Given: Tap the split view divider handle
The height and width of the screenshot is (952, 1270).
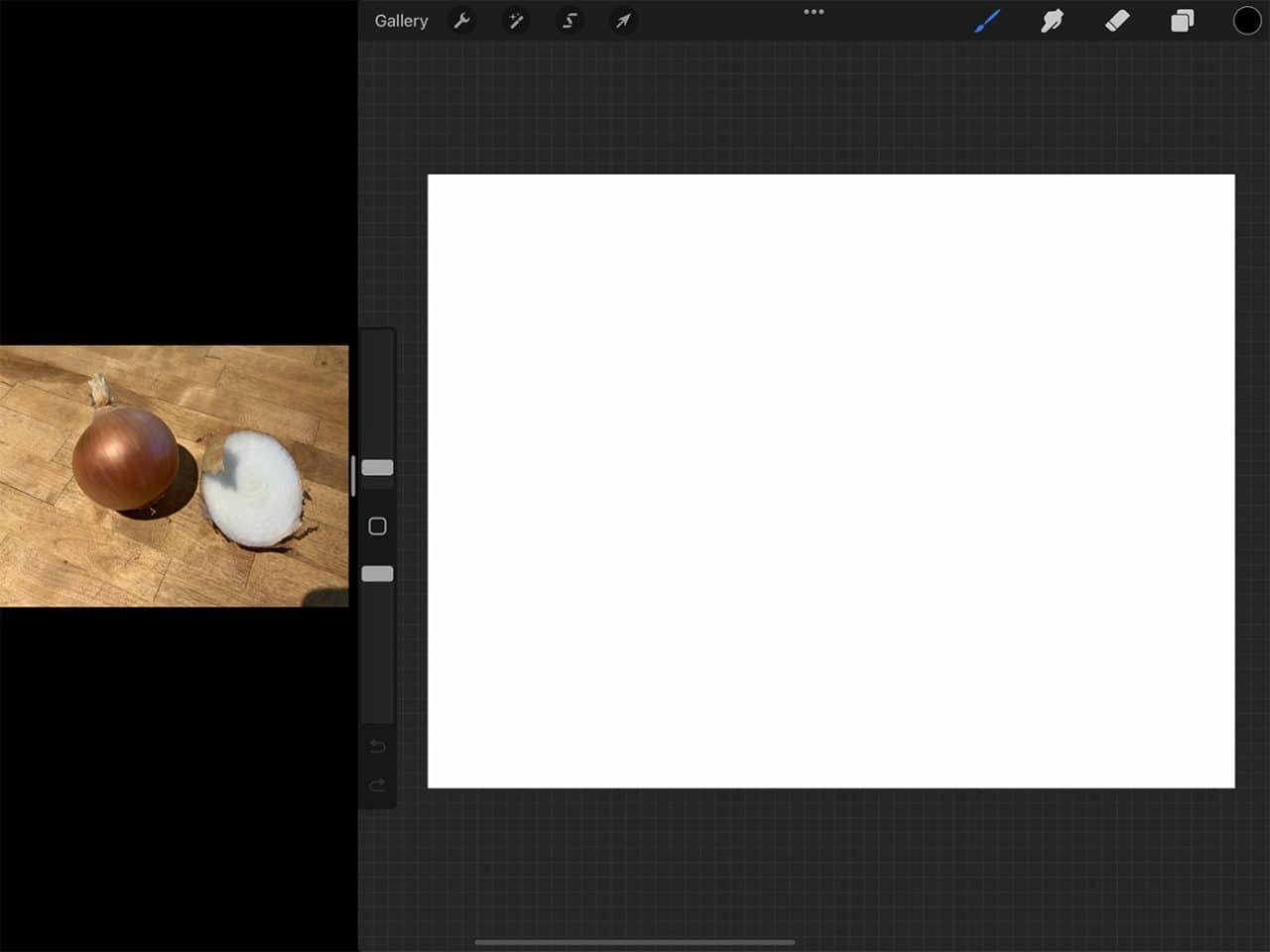Looking at the screenshot, I should pyautogui.click(x=353, y=476).
